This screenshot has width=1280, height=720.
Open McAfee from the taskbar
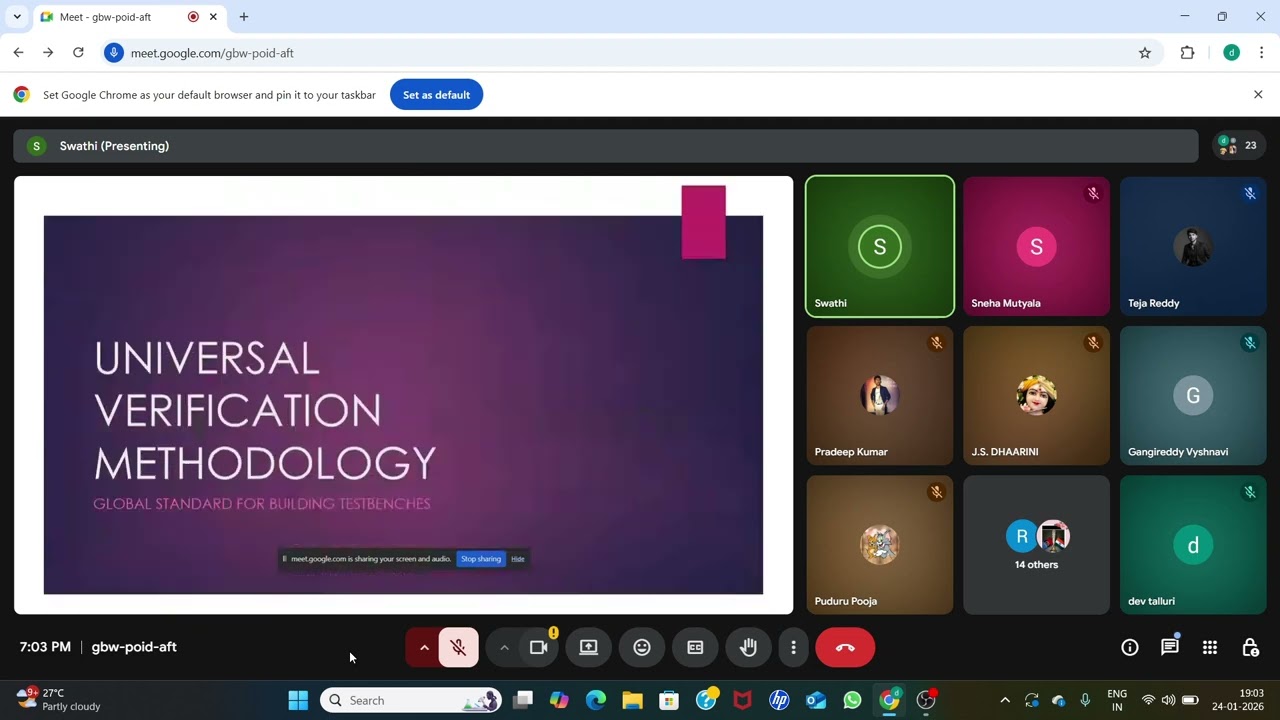point(742,700)
